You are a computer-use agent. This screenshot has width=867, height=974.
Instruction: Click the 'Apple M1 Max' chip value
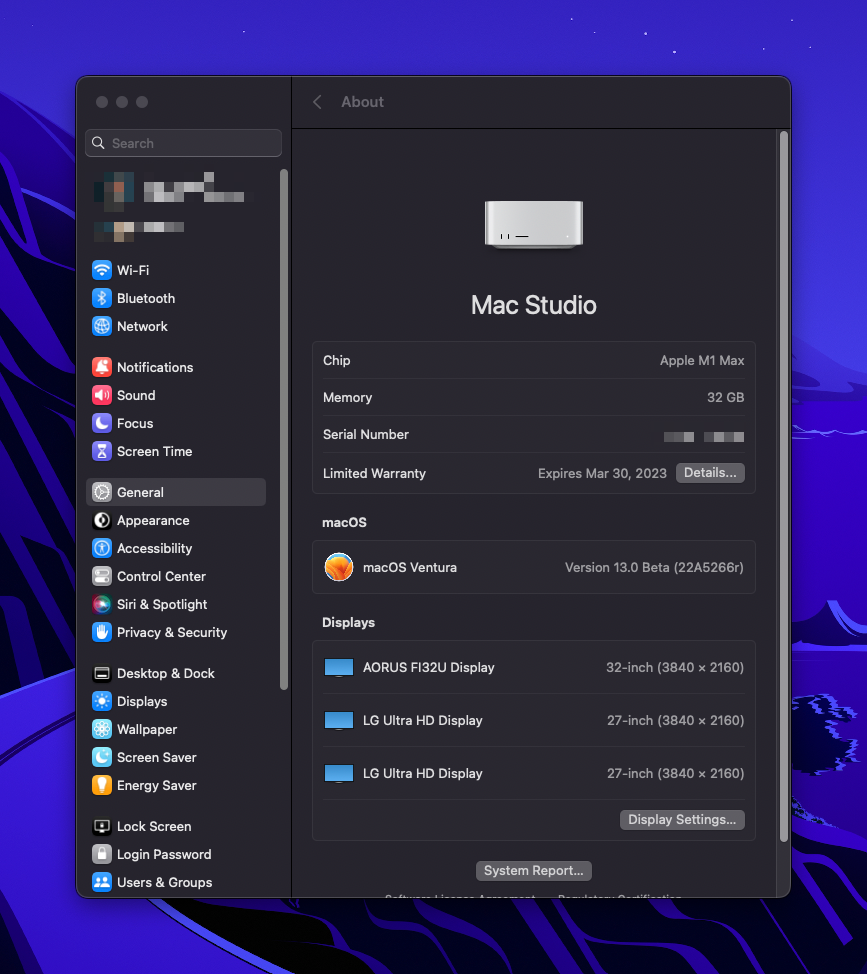point(702,360)
